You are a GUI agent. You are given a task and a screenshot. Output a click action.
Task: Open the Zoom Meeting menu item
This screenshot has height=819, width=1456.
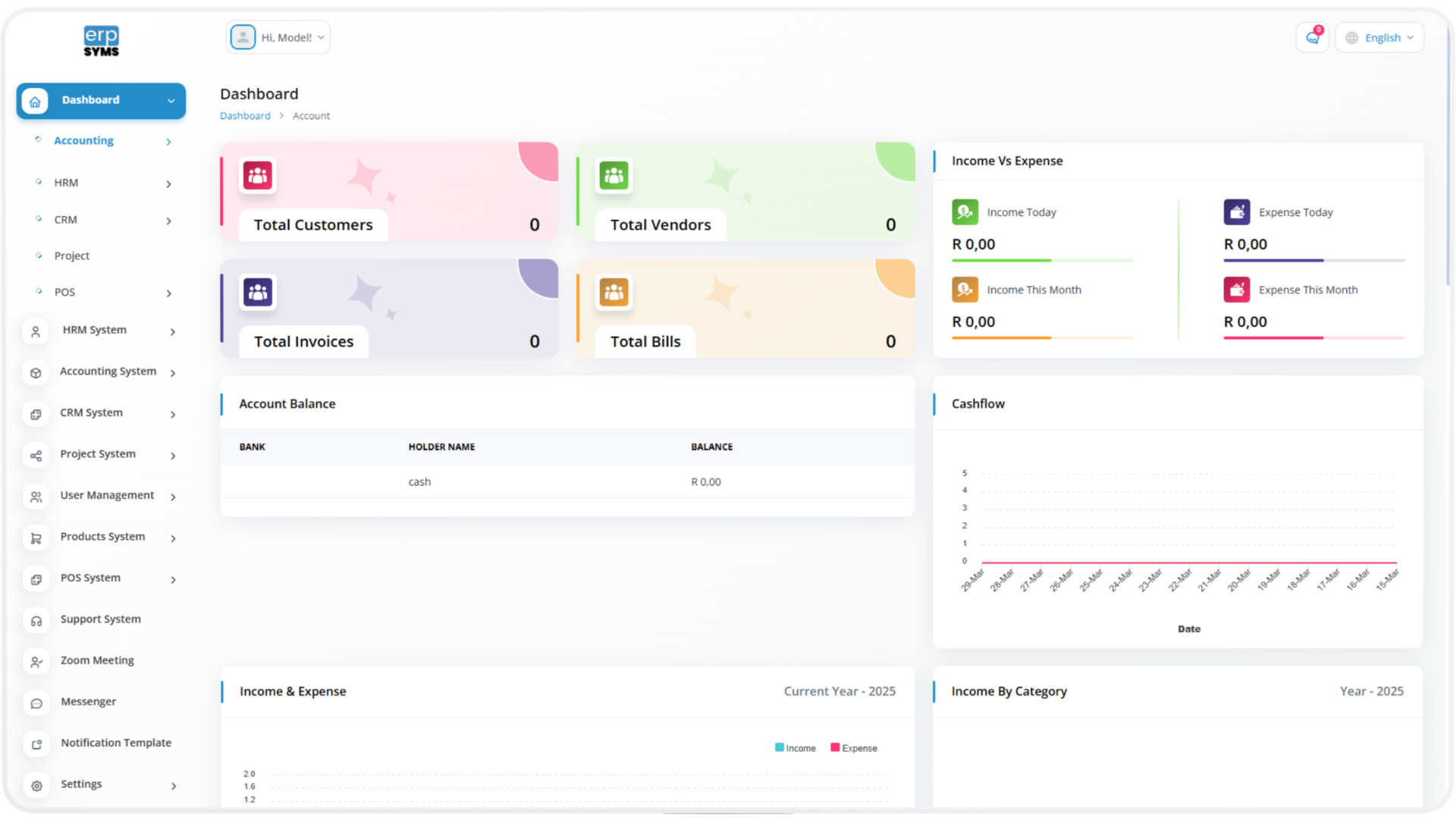click(97, 661)
